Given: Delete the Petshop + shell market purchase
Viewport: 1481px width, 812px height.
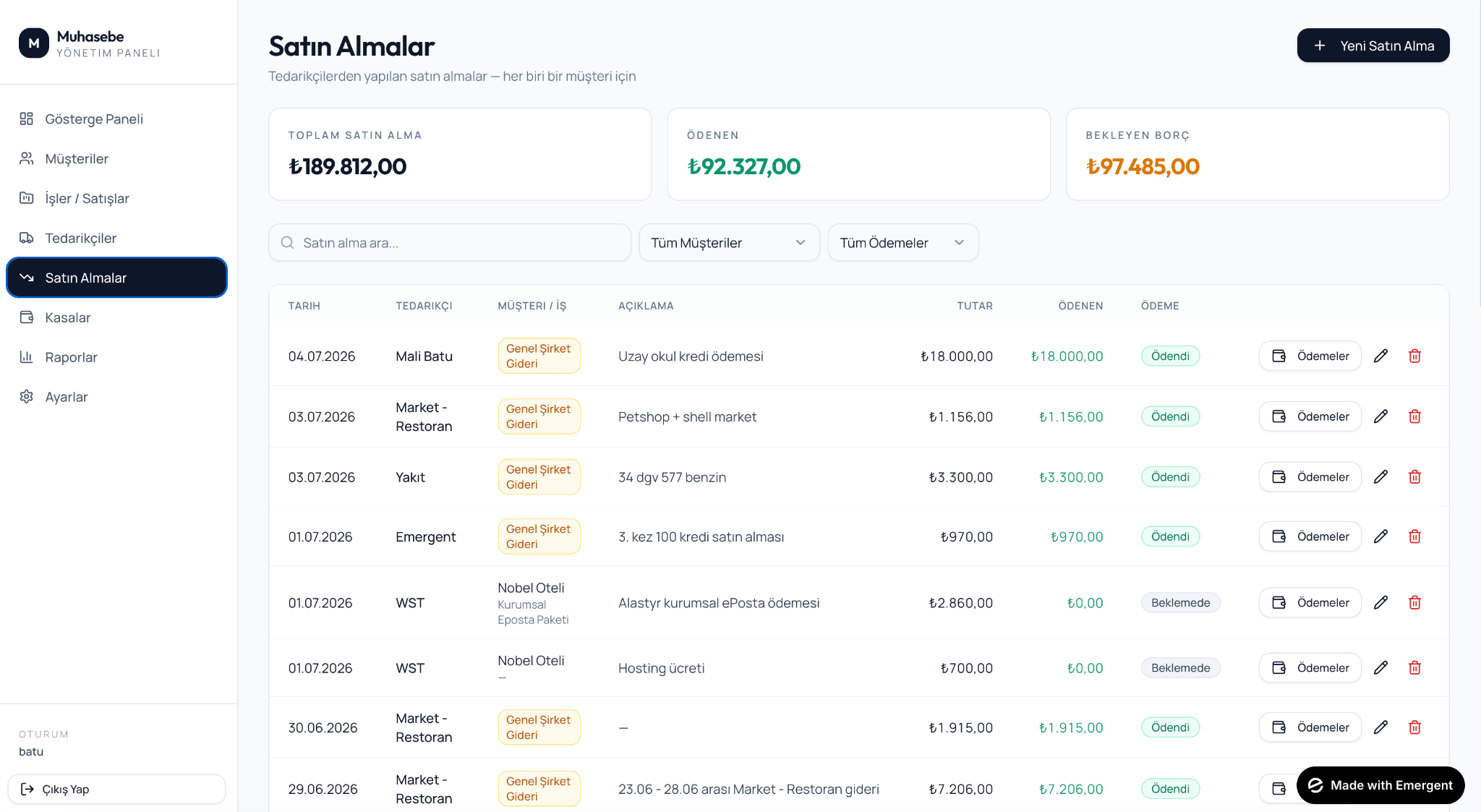Looking at the screenshot, I should coord(1415,416).
